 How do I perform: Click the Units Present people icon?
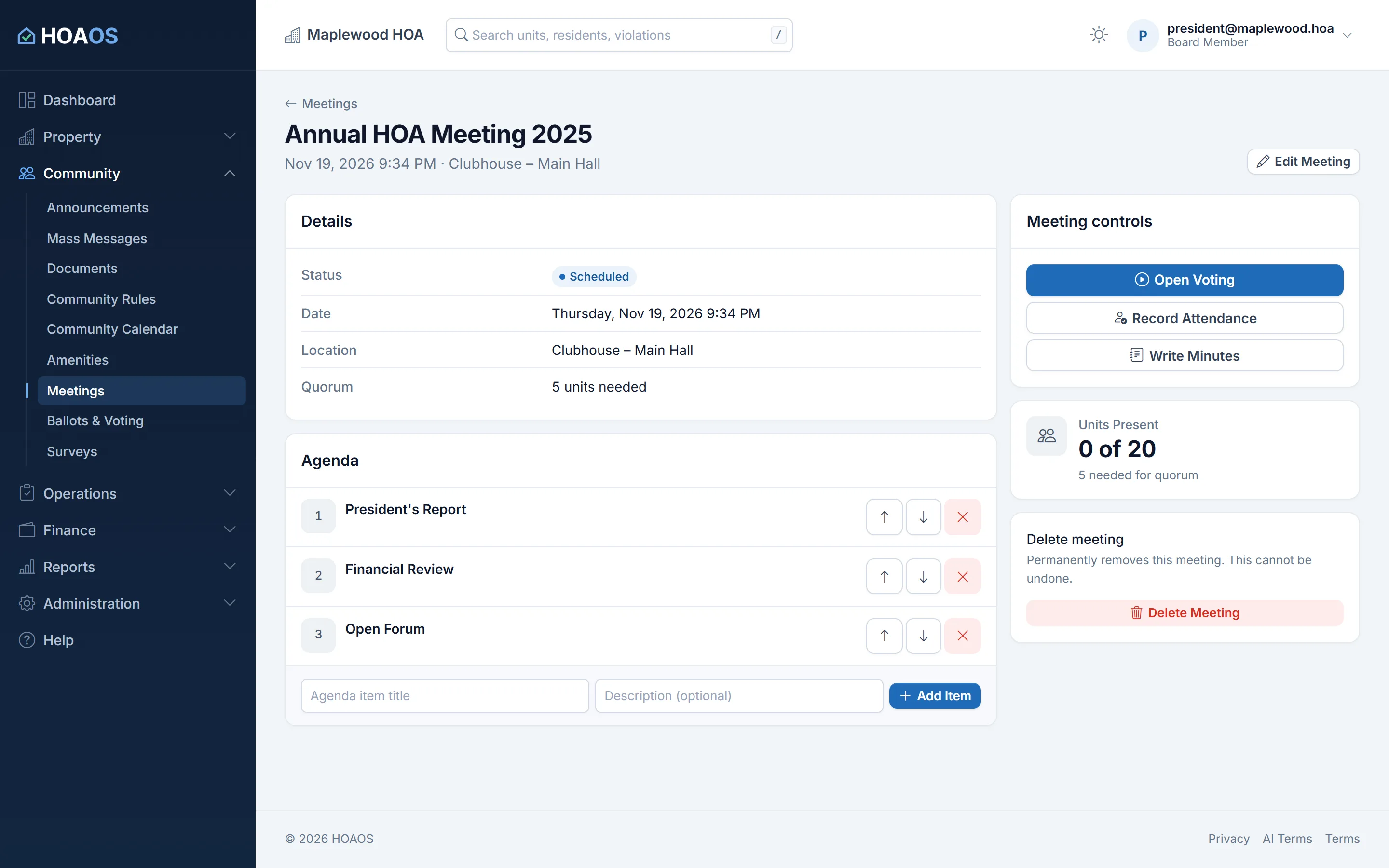coord(1046,436)
